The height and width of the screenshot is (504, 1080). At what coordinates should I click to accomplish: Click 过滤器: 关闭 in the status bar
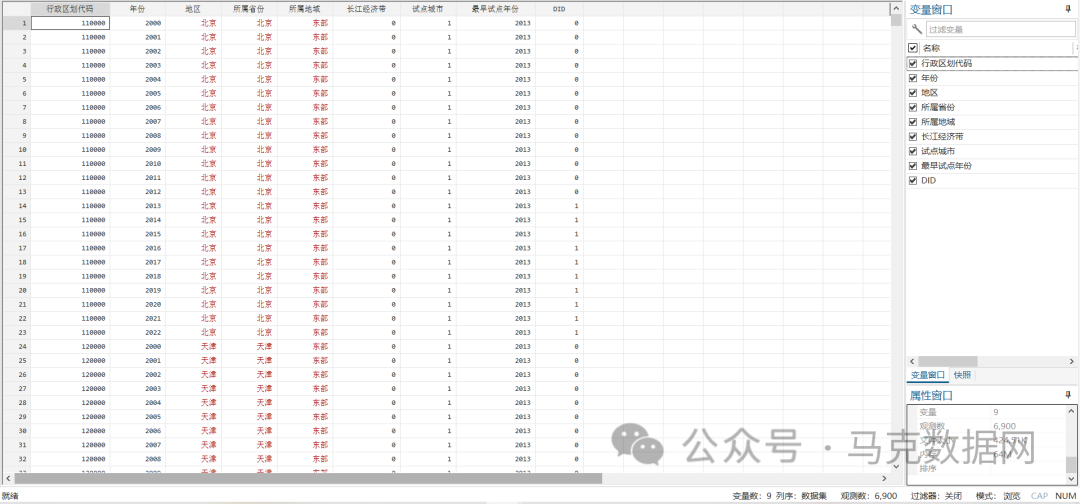936,496
